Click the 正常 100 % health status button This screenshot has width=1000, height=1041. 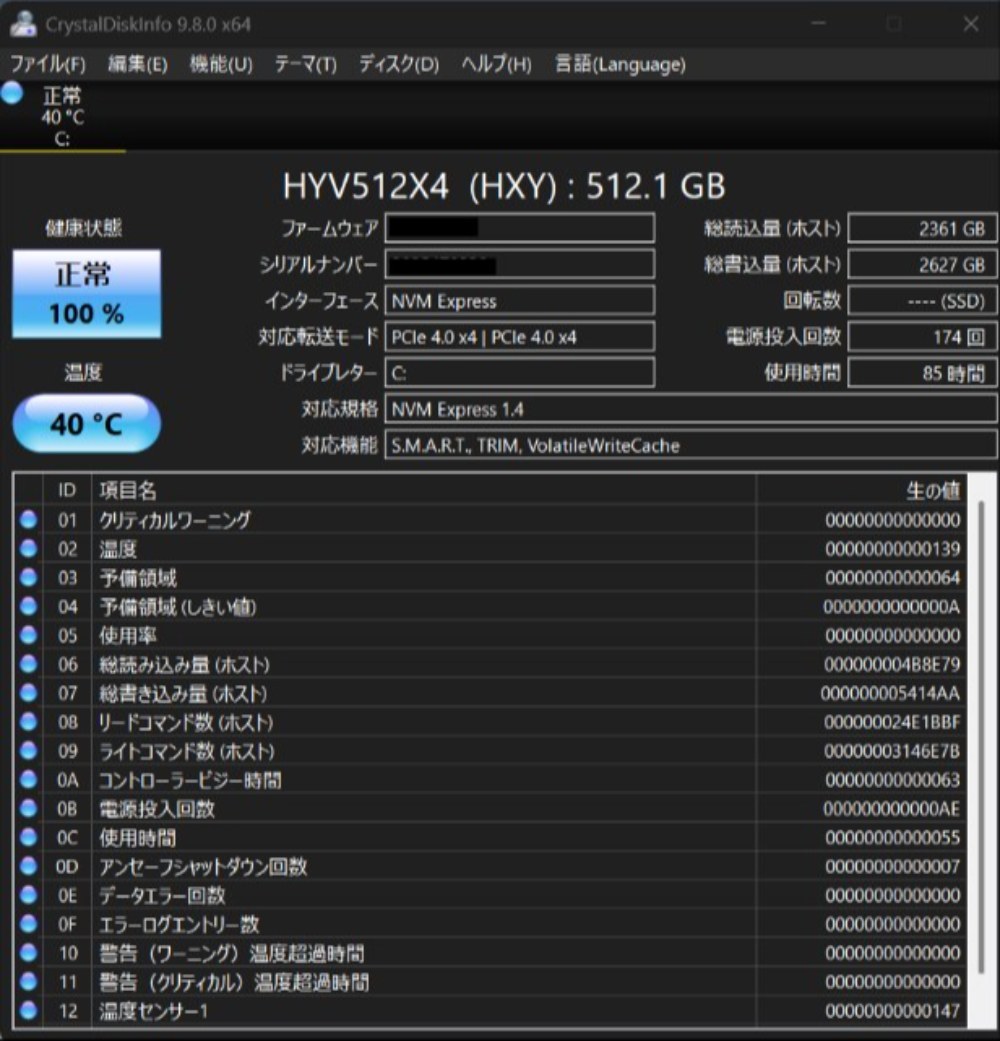[86, 293]
